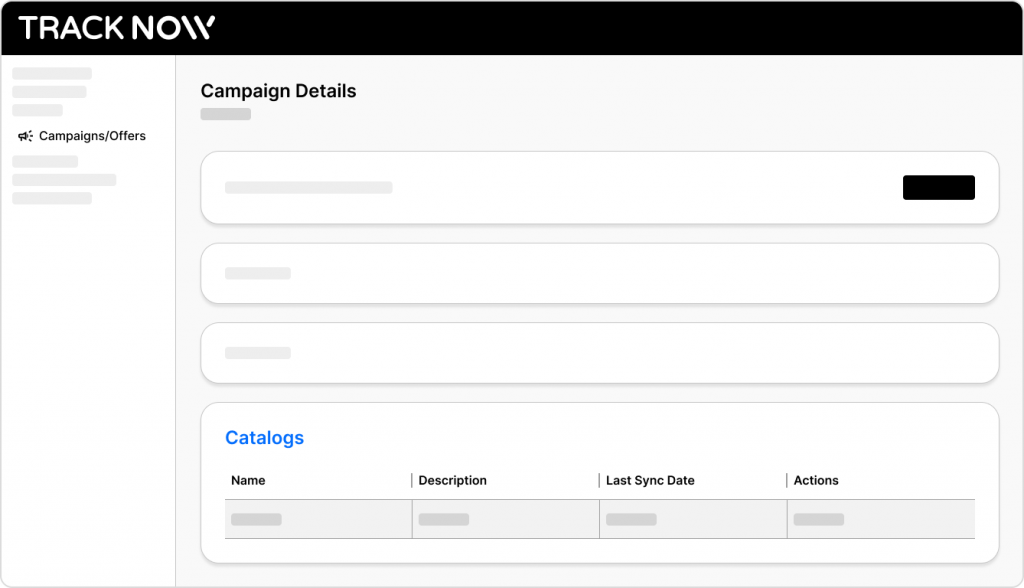This screenshot has height=588, width=1024.
Task: Click the black button in the top card
Action: click(x=938, y=188)
